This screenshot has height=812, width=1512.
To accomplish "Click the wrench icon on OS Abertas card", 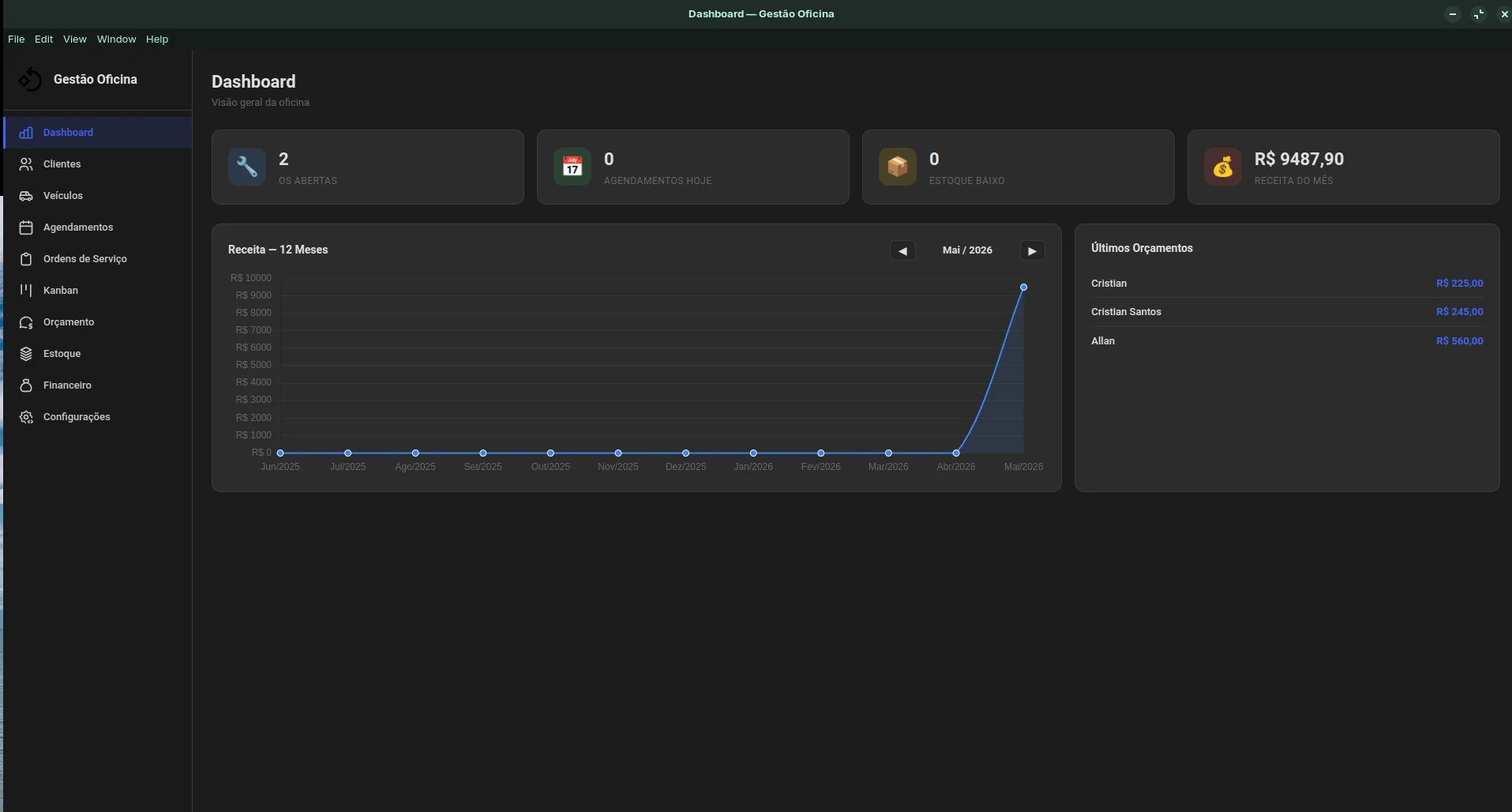I will (x=247, y=167).
